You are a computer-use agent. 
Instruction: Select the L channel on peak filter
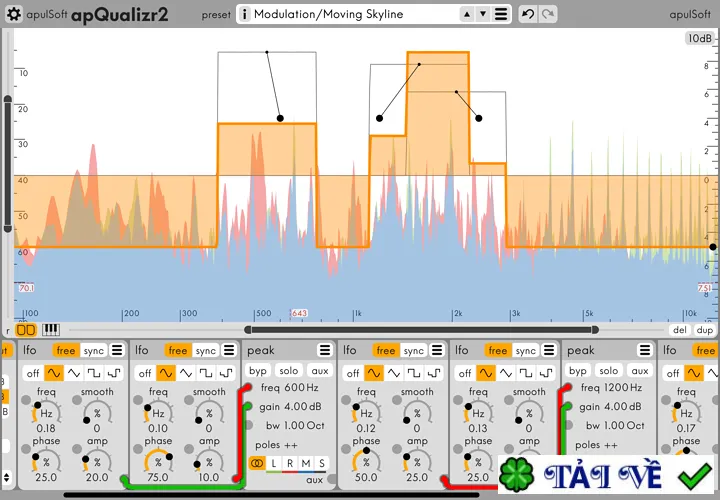click(x=274, y=463)
